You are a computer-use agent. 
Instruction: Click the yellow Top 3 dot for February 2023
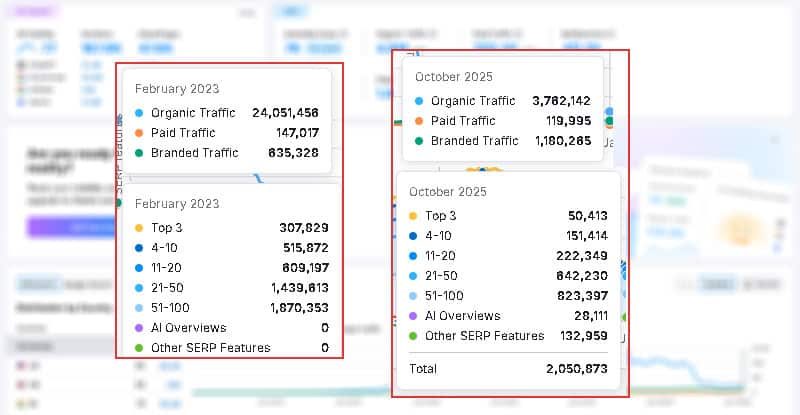(x=139, y=228)
